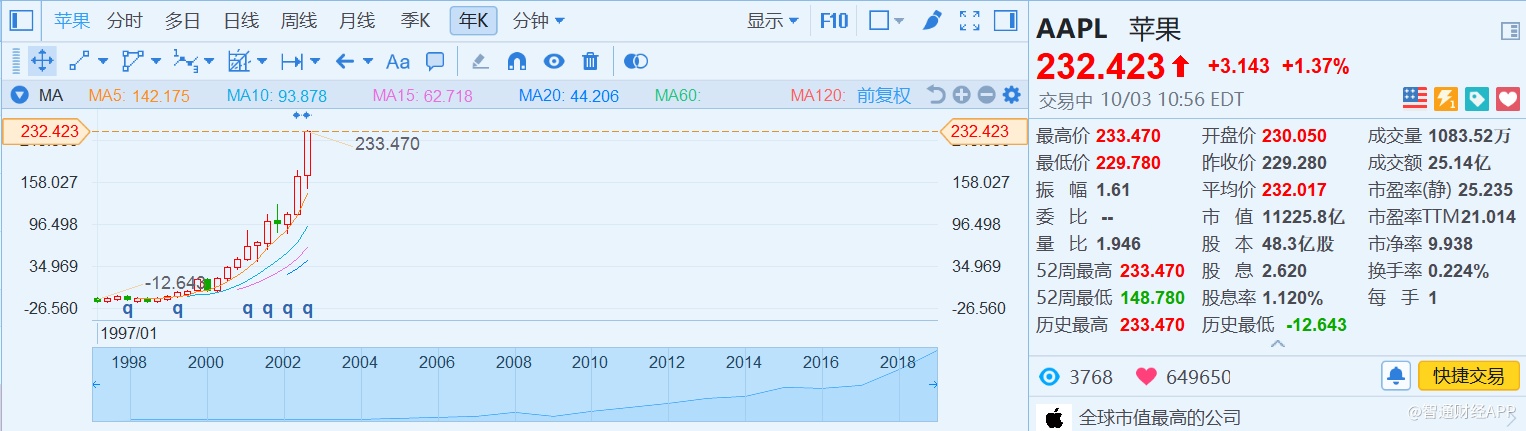Collapse the MA indicator round arrow
Viewport: 1526px width, 431px height.
tap(19, 96)
